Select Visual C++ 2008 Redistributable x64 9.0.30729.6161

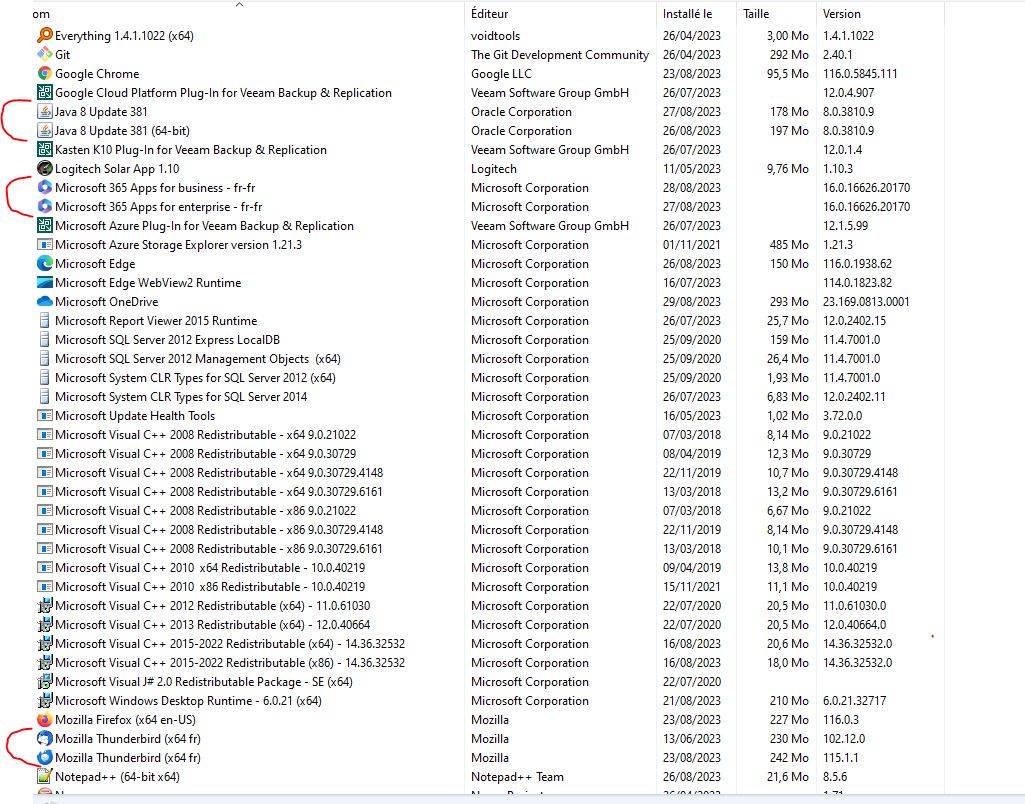pos(219,491)
